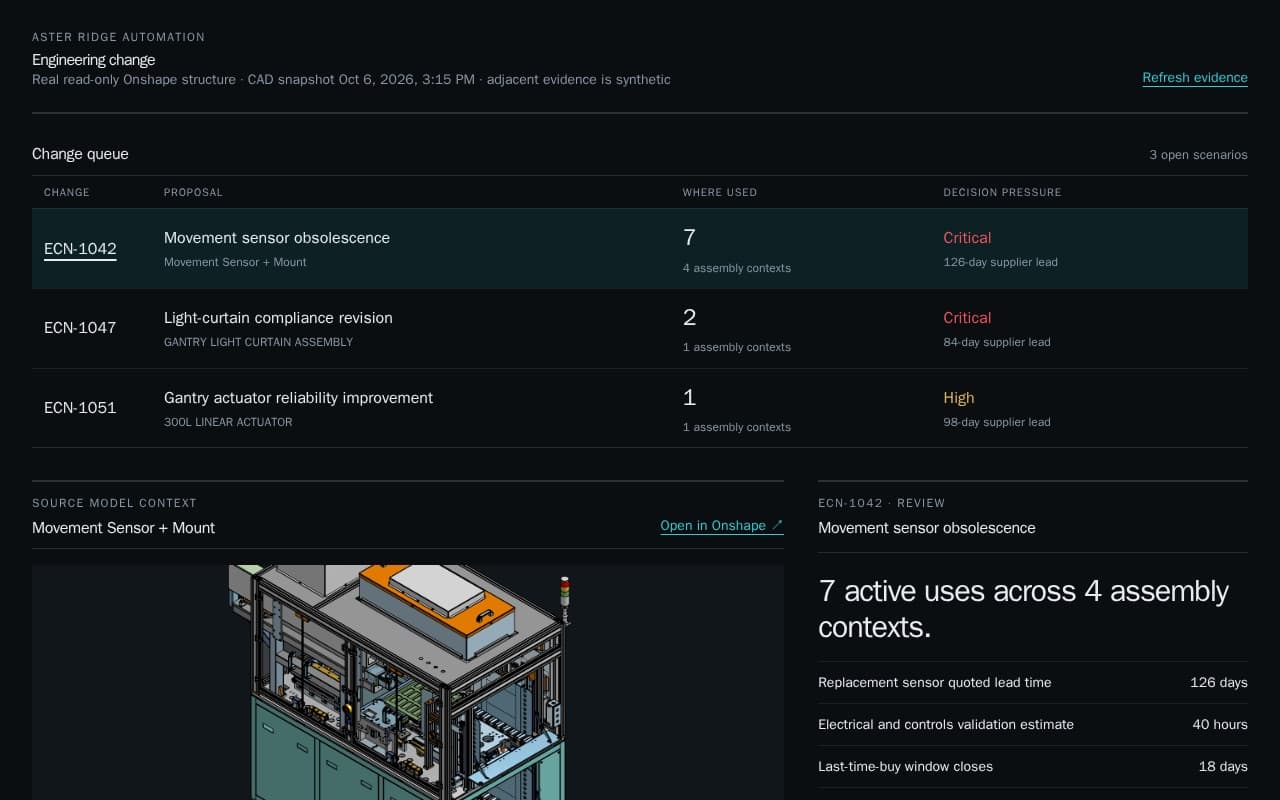The width and height of the screenshot is (1280, 800).
Task: Open the model in Onshape link
Action: [722, 526]
